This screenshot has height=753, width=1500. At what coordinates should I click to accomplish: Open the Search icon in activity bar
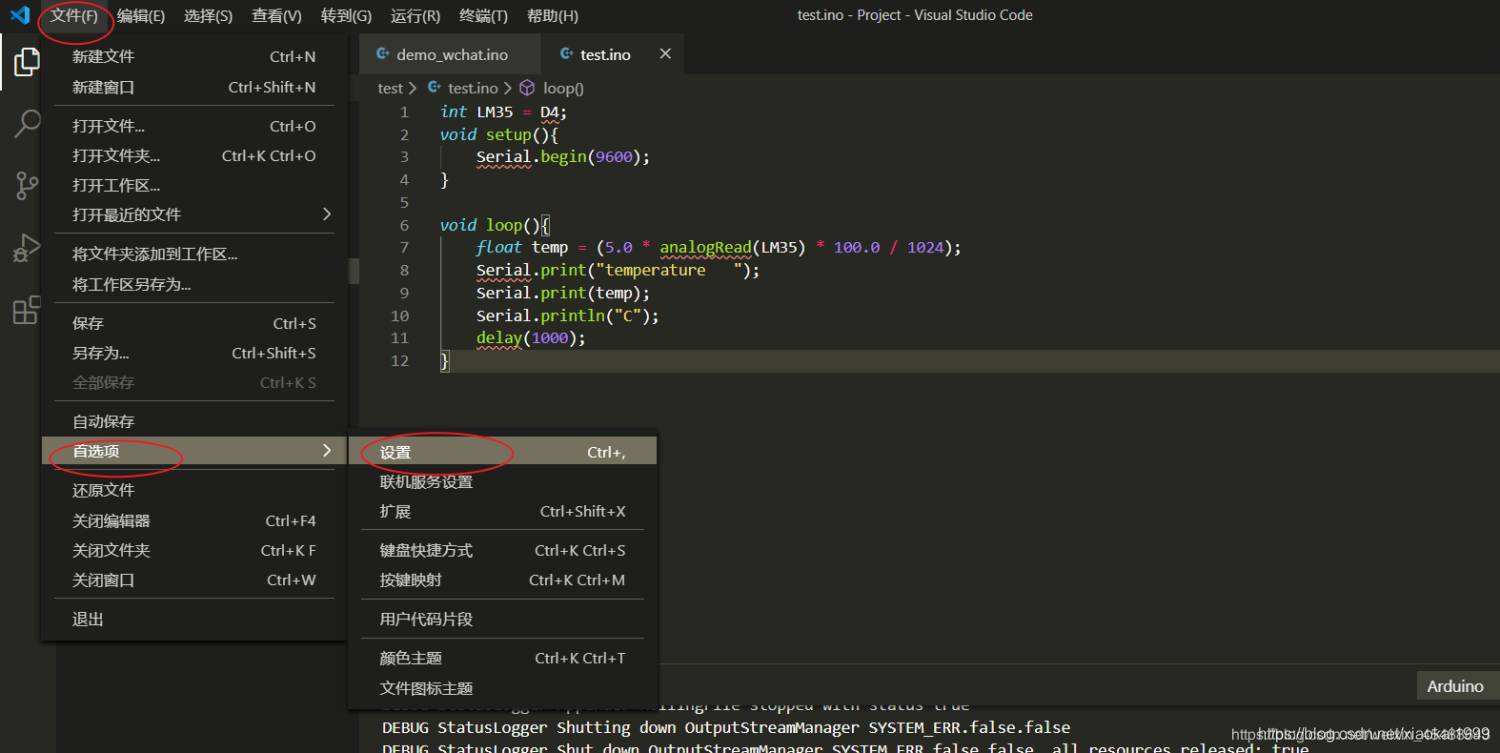click(27, 124)
